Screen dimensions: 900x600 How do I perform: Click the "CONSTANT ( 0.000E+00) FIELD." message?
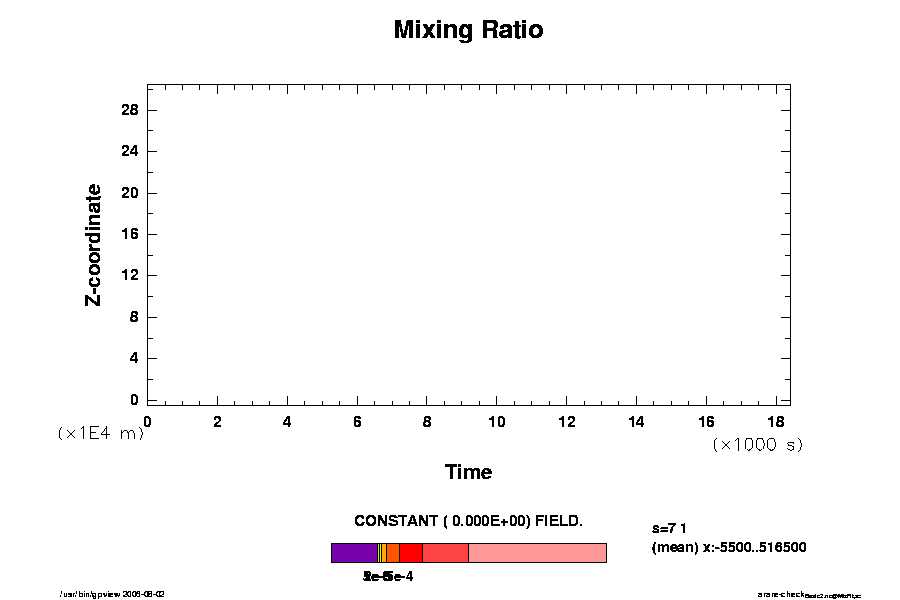[x=468, y=521]
